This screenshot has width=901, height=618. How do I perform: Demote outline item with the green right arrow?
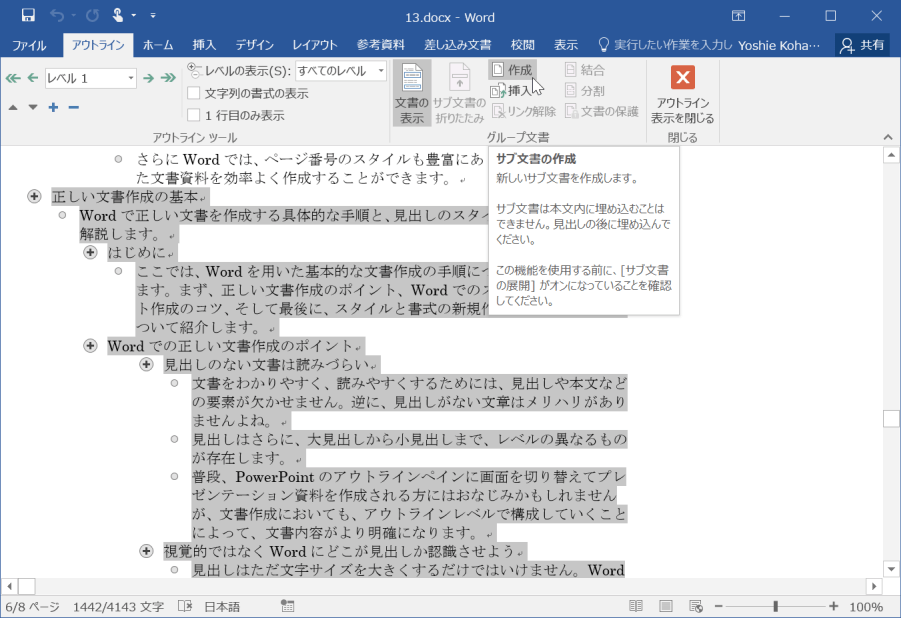146,77
